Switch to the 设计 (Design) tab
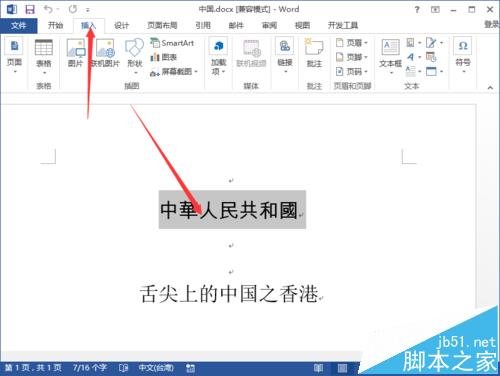The height and width of the screenshot is (376, 500). click(x=121, y=25)
